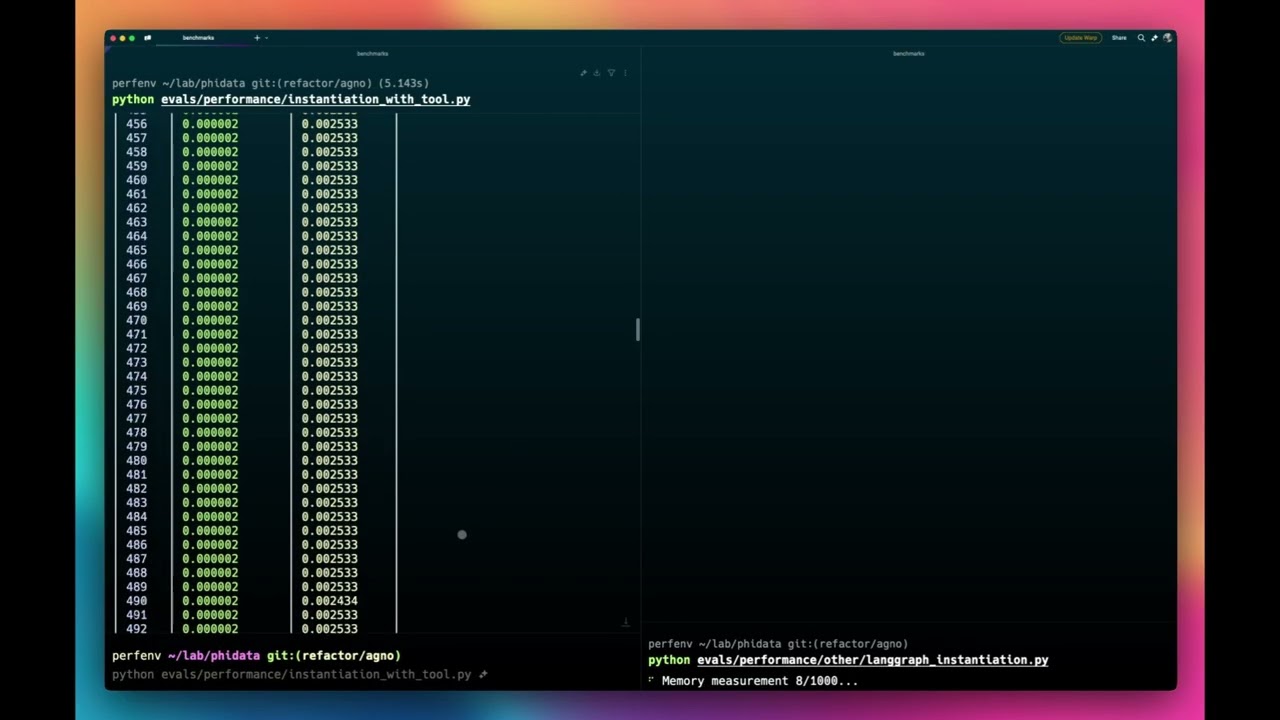Image resolution: width=1280 pixels, height=720 pixels.
Task: Click row number 492
Action: [x=136, y=629]
